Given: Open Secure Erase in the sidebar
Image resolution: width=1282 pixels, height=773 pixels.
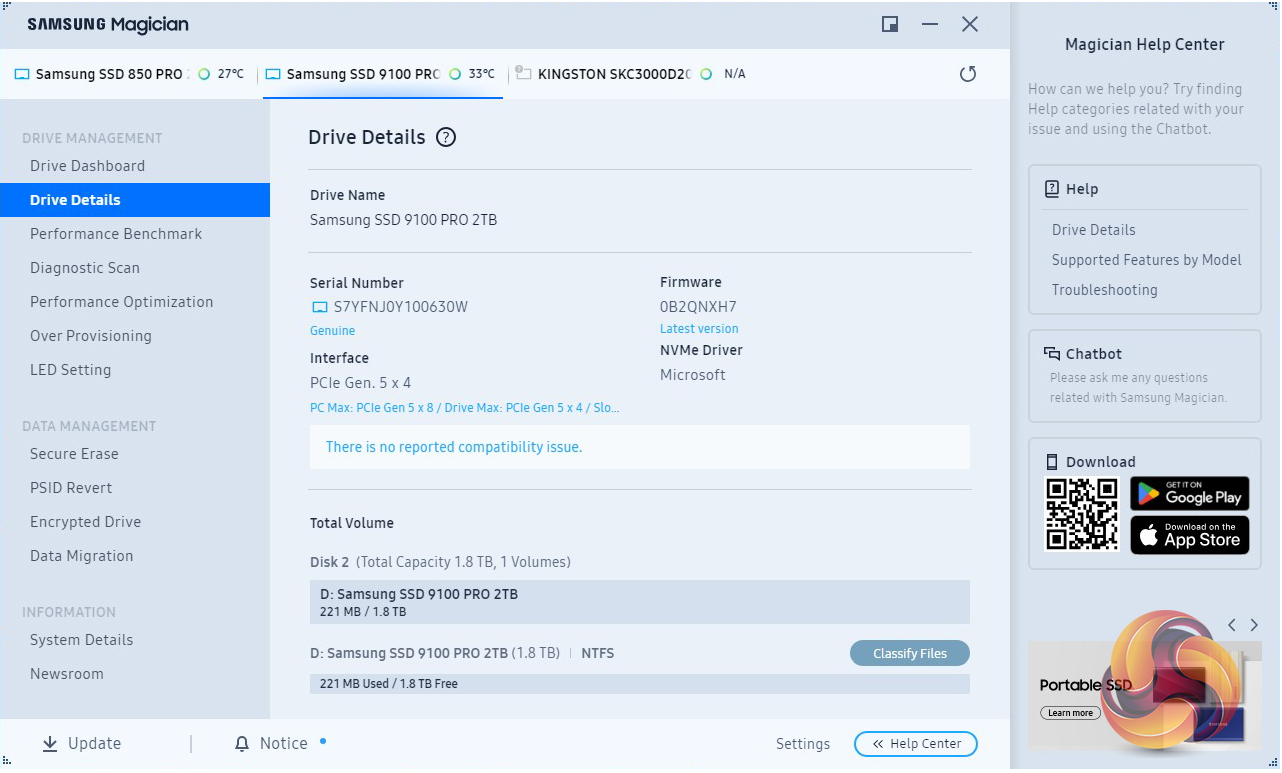Looking at the screenshot, I should click(74, 454).
